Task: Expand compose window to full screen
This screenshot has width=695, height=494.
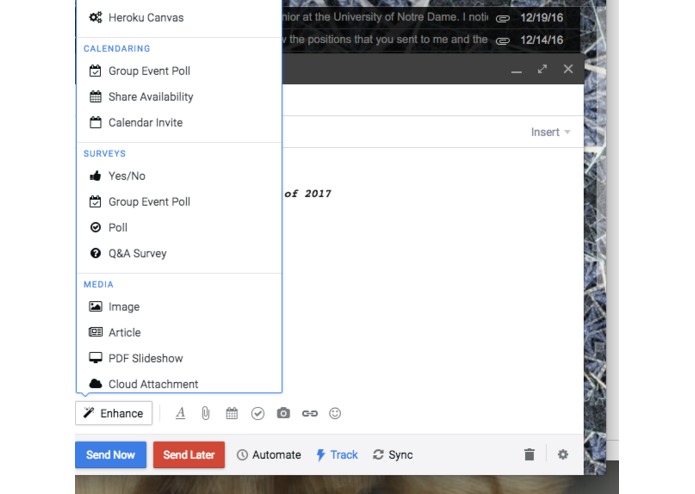Action: click(x=542, y=69)
